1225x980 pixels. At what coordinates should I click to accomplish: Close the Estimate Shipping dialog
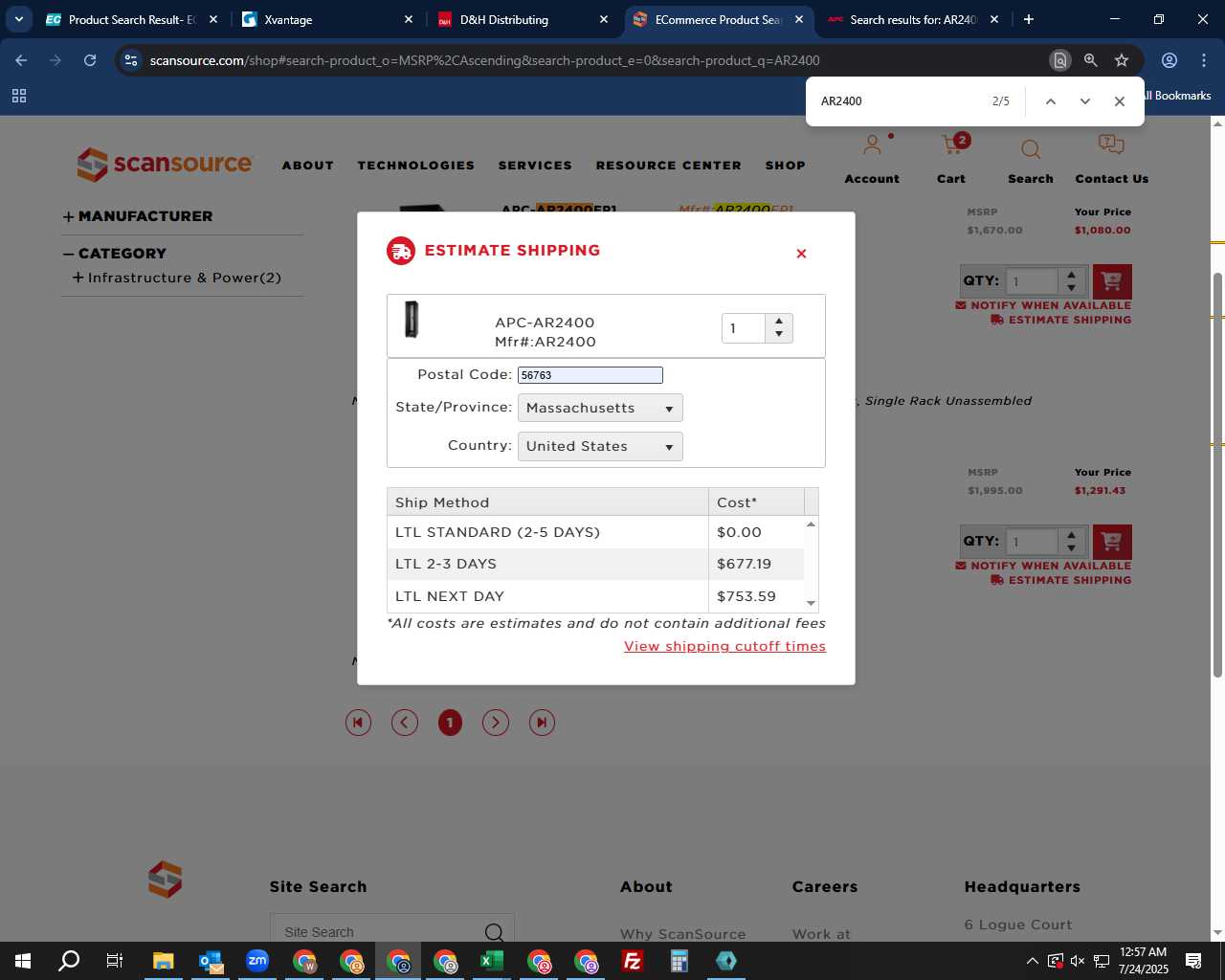click(801, 254)
